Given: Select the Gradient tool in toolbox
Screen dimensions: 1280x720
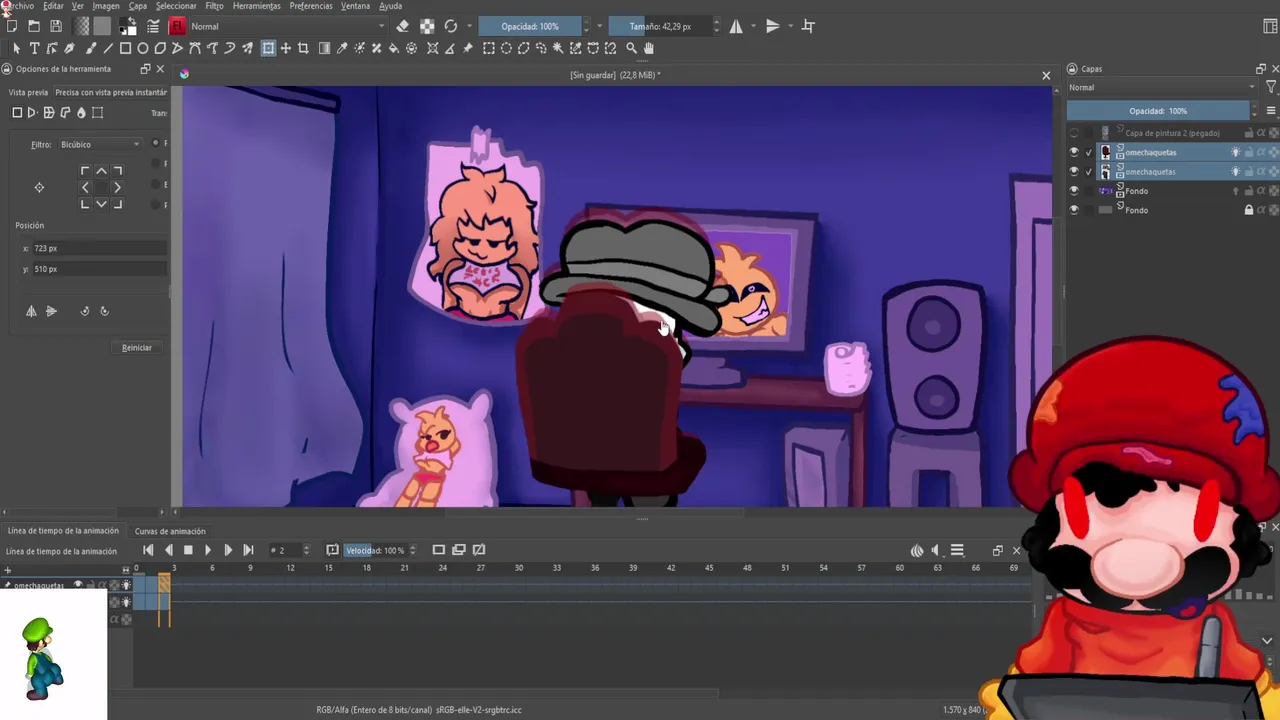Looking at the screenshot, I should click(325, 48).
